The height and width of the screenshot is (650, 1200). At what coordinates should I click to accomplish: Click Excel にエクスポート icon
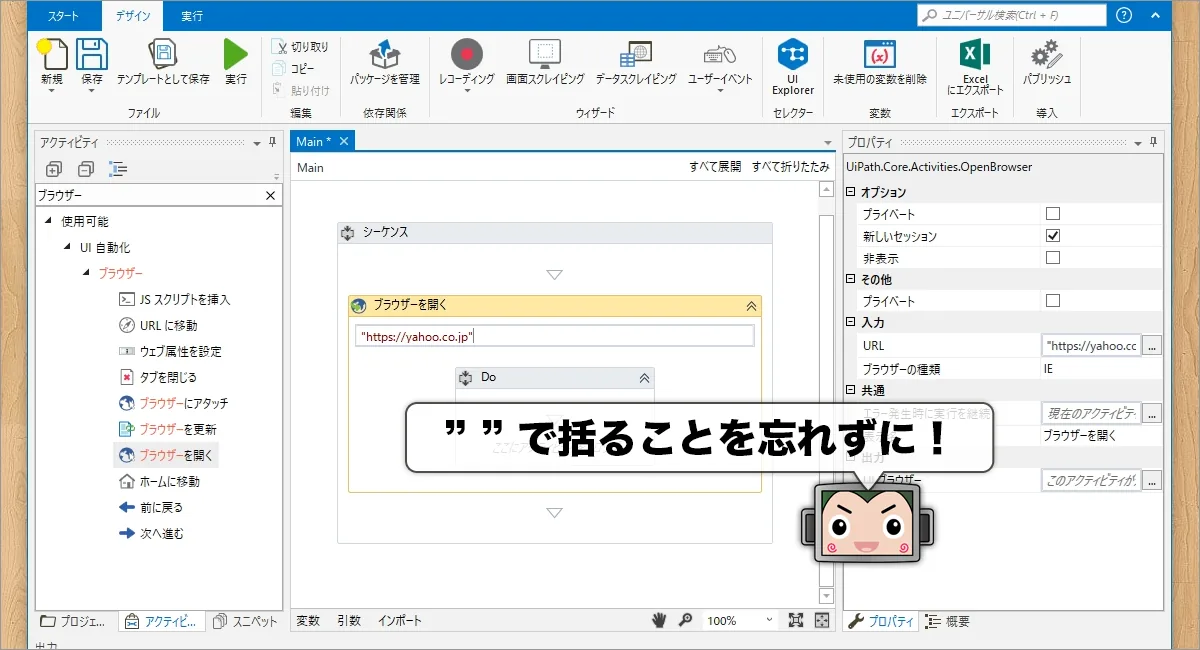point(975,54)
